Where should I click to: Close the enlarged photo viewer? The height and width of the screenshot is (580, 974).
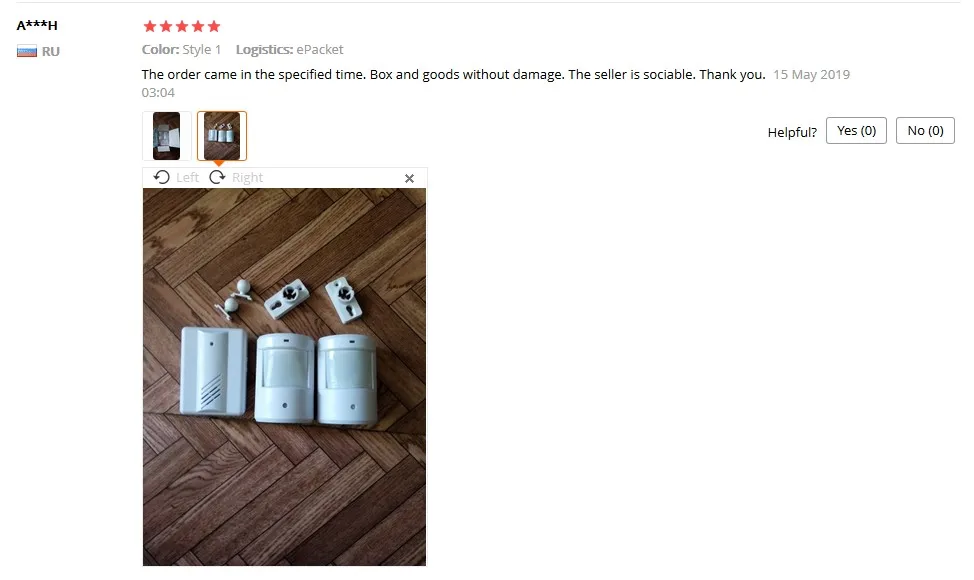coord(409,178)
